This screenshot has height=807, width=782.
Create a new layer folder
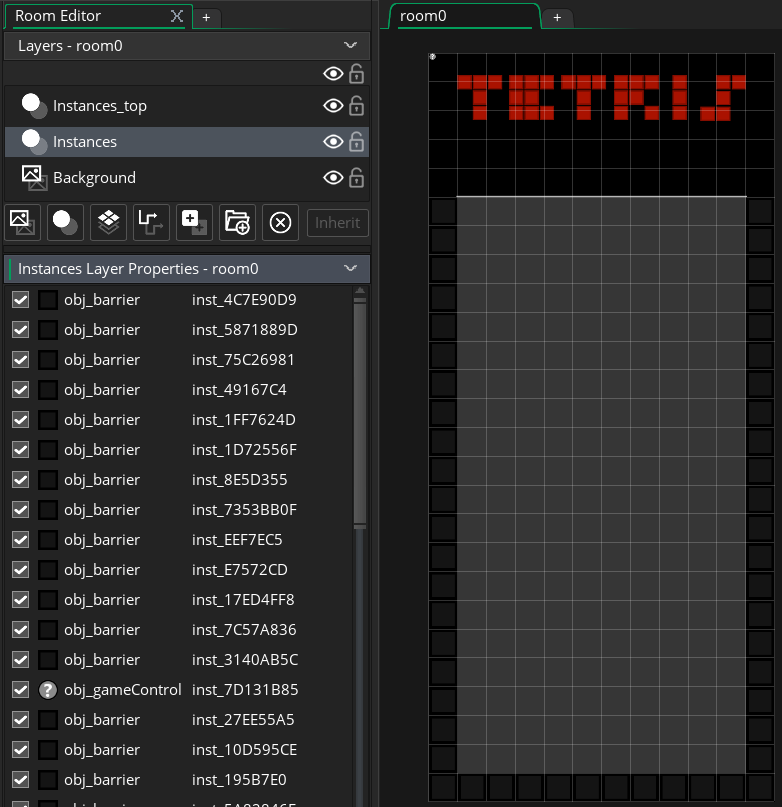tap(237, 222)
